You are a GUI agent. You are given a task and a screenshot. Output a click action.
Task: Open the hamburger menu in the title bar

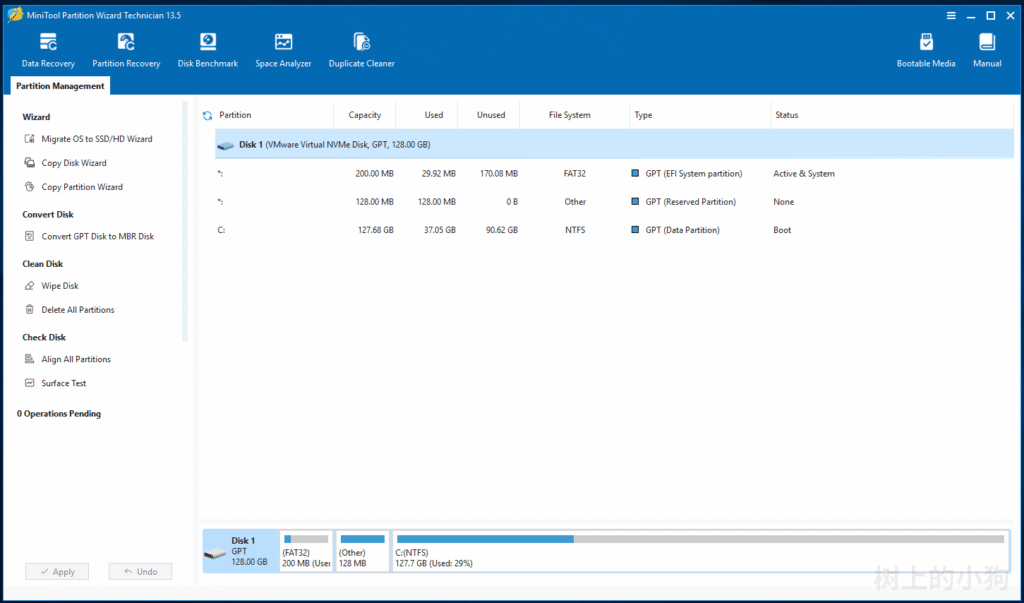950,15
